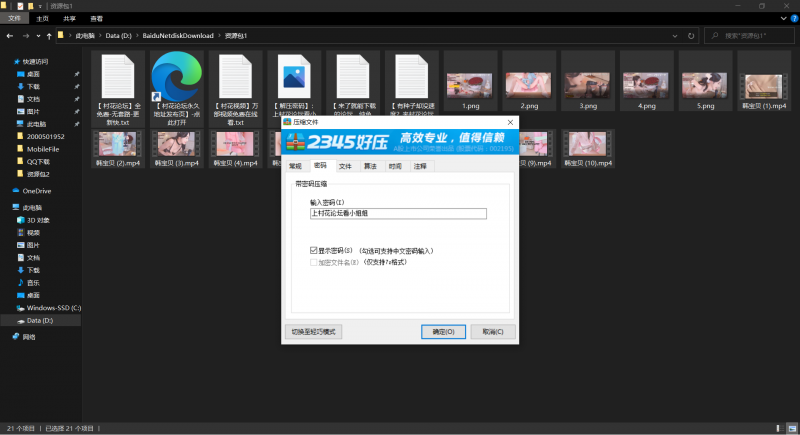
Task: Select Windows-SSD (C:) drive
Action: (54, 308)
